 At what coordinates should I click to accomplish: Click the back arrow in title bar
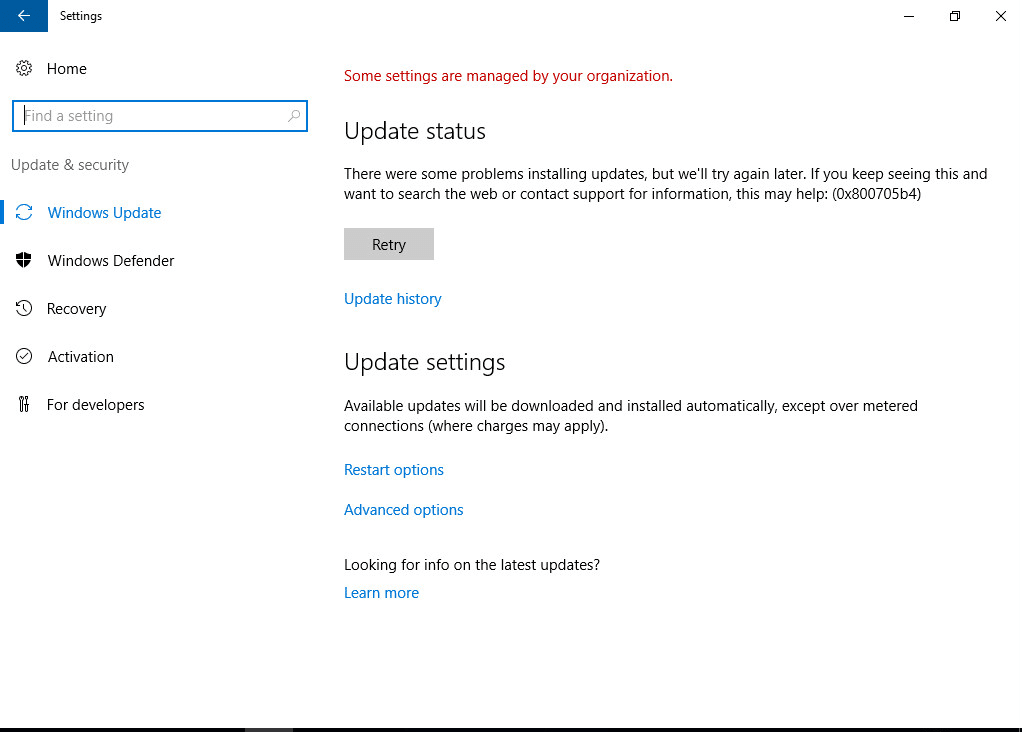23,16
